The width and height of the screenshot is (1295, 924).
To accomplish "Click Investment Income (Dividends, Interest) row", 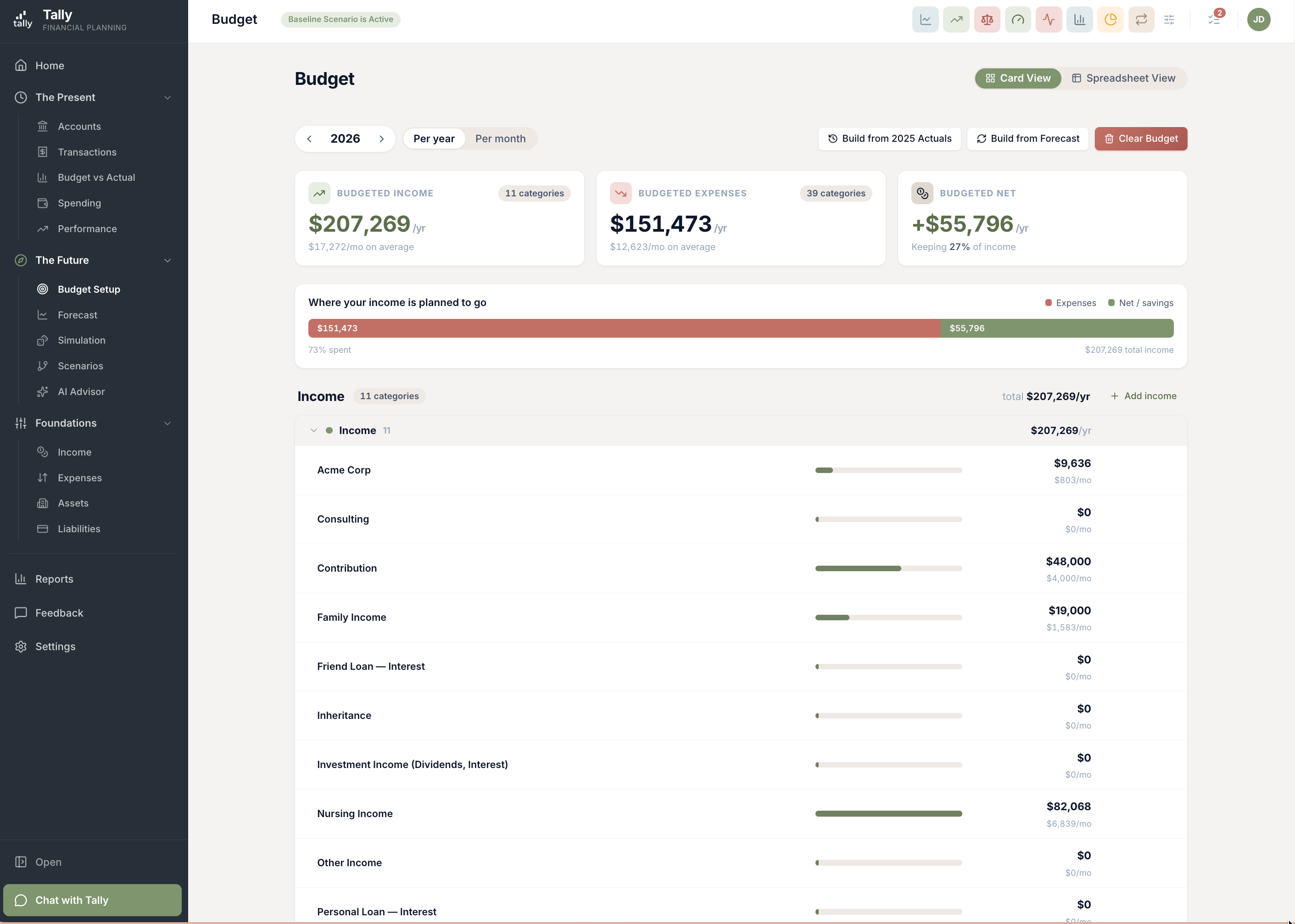I will (x=741, y=765).
